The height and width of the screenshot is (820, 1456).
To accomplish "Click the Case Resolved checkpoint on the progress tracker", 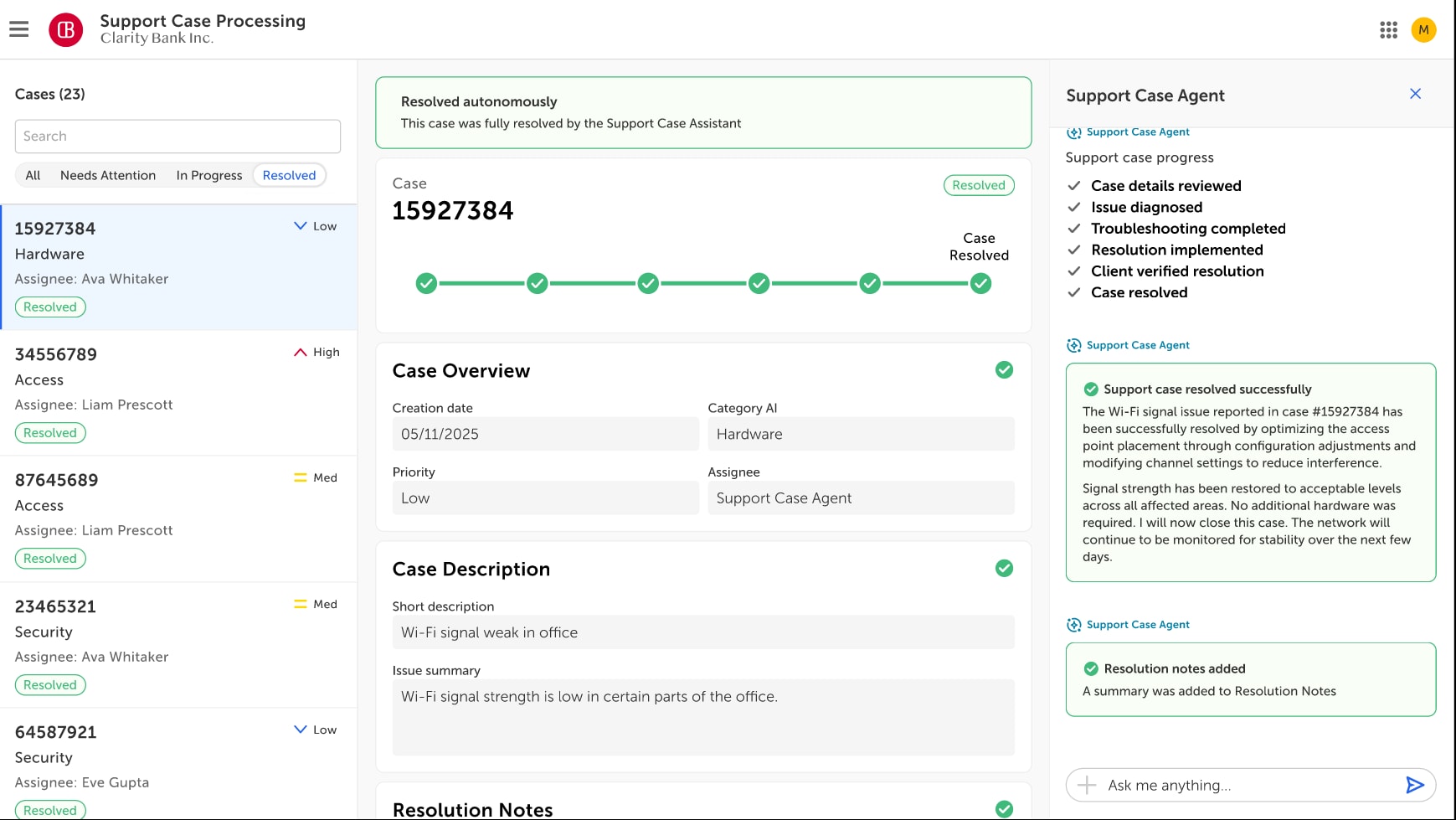I will pos(980,283).
